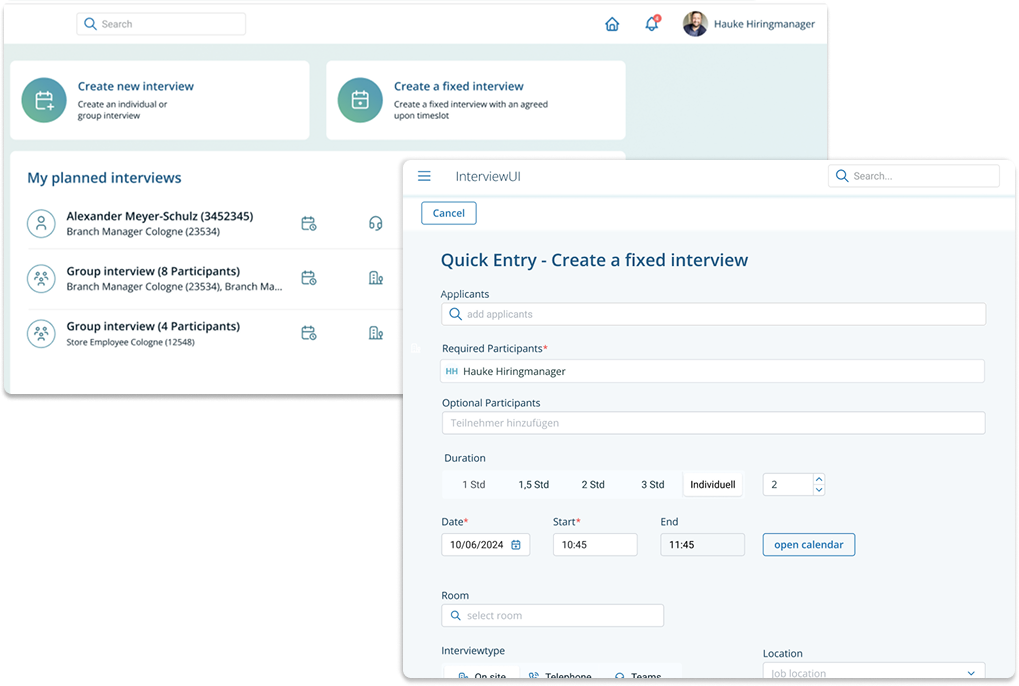The width and height of the screenshot is (1019, 686).
Task: Select the 3 Std duration option
Action: click(652, 484)
